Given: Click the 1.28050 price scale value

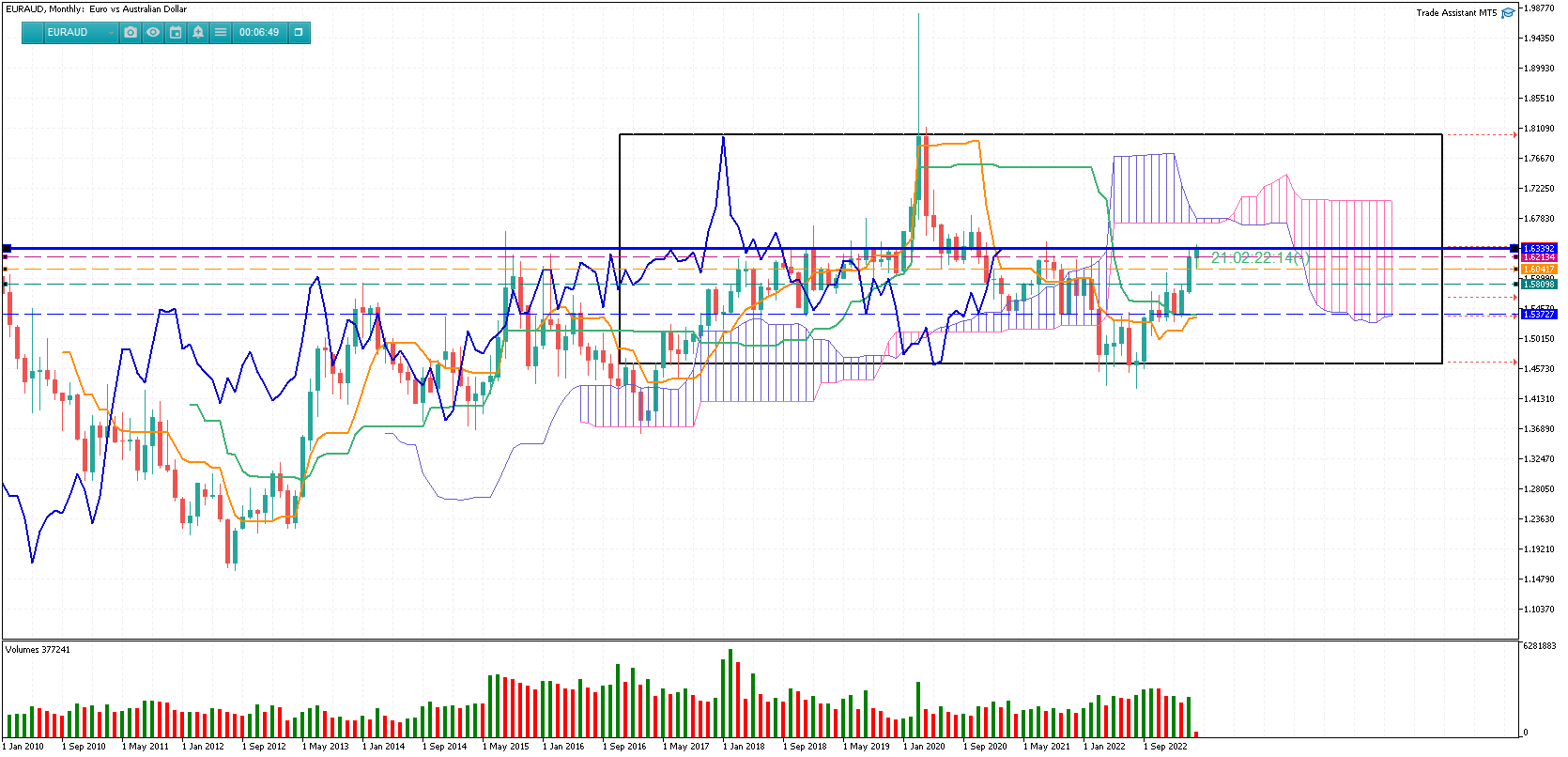Looking at the screenshot, I should click(x=1540, y=489).
